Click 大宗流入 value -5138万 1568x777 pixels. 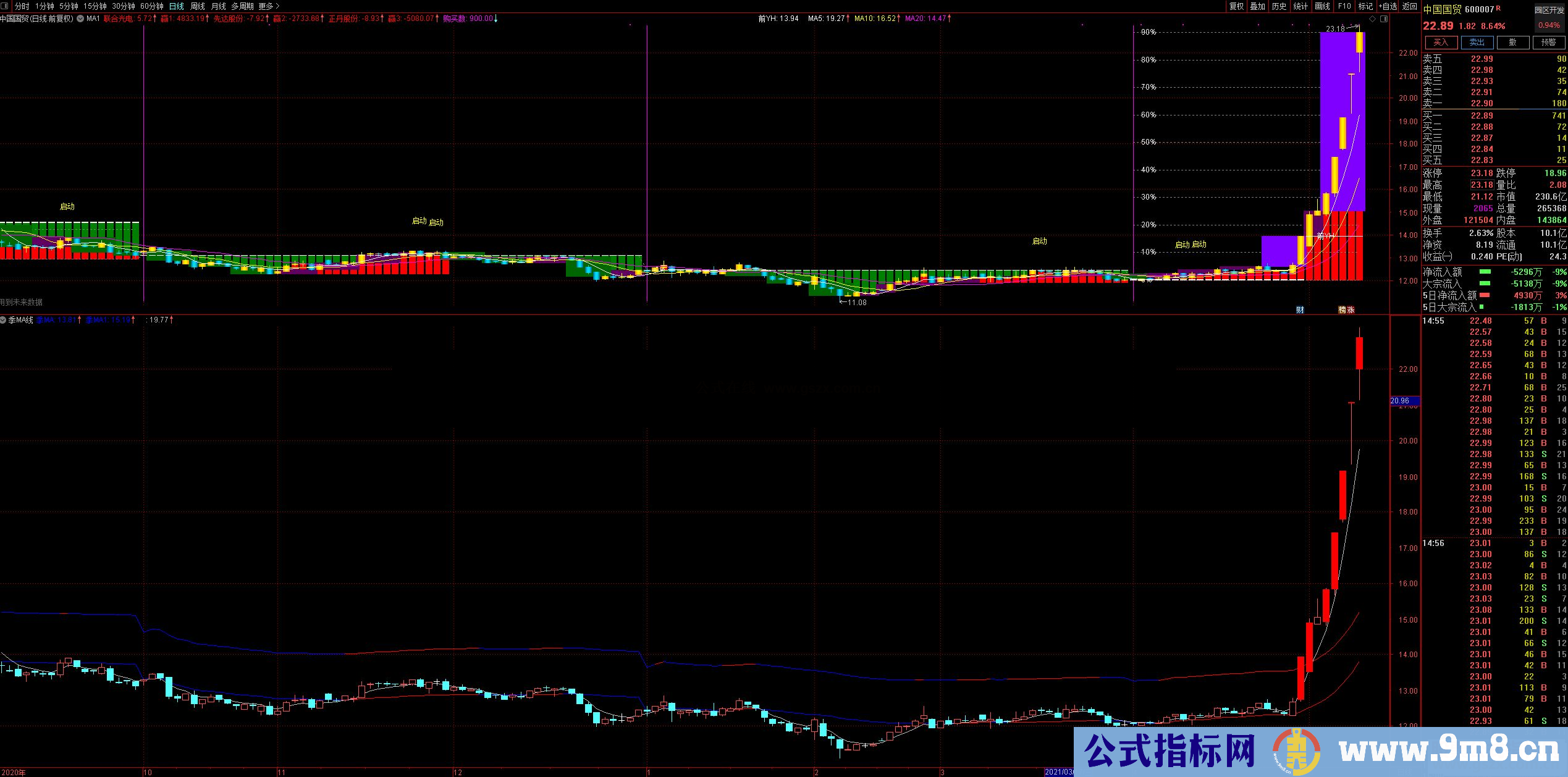tap(1525, 284)
